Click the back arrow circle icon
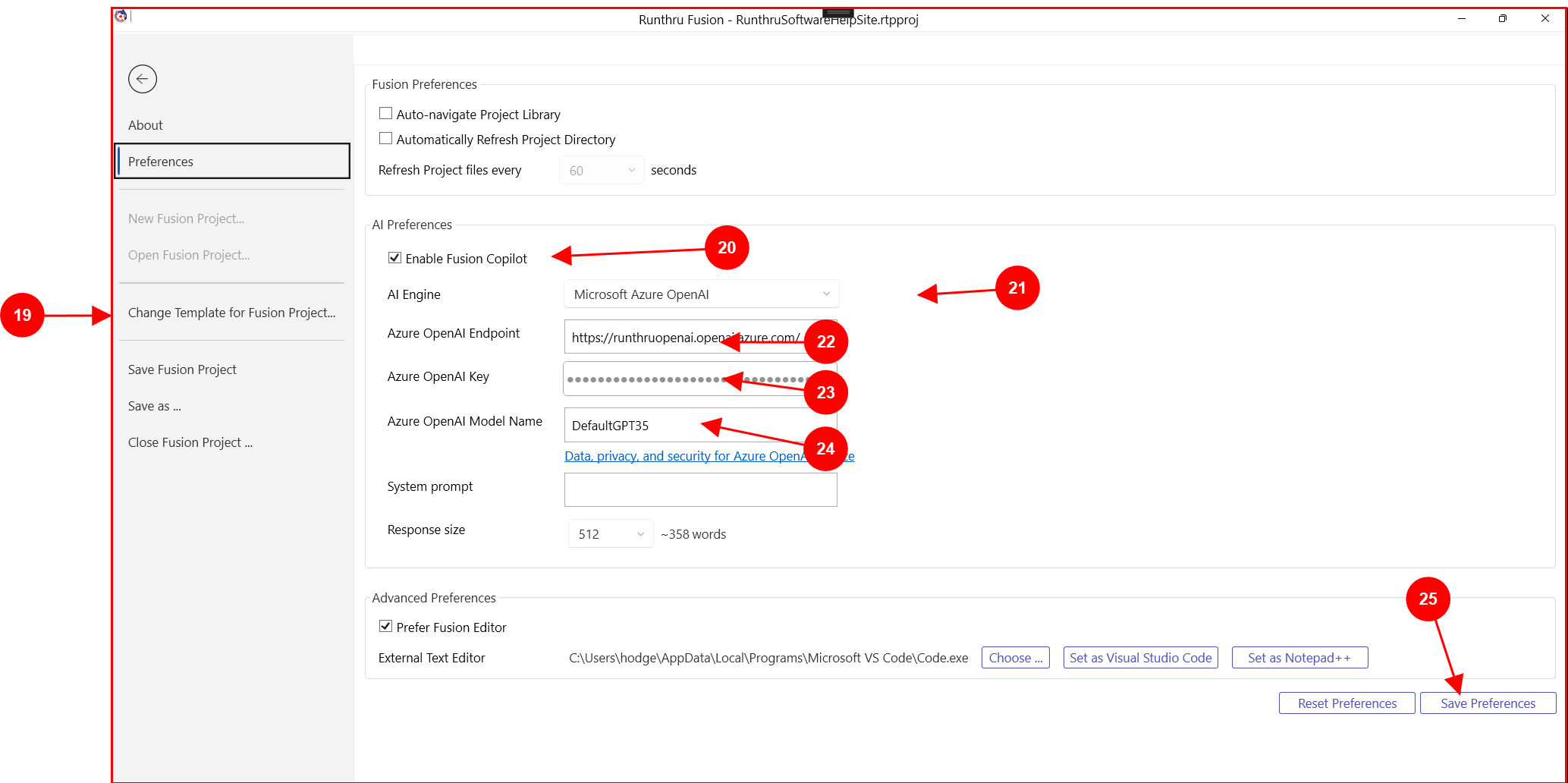 point(143,79)
